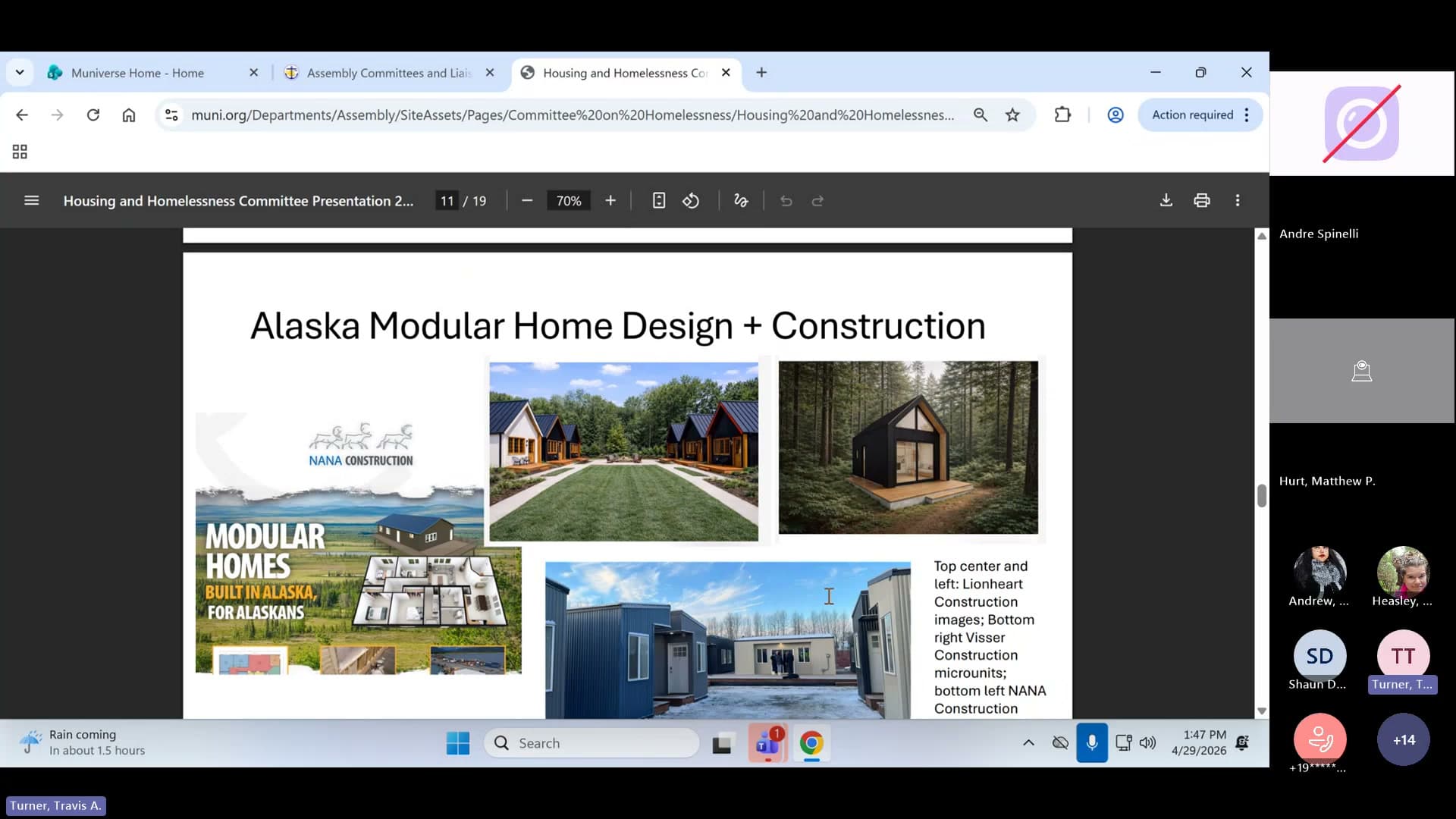
Task: Click the black cabin in forest image
Action: pos(908,447)
